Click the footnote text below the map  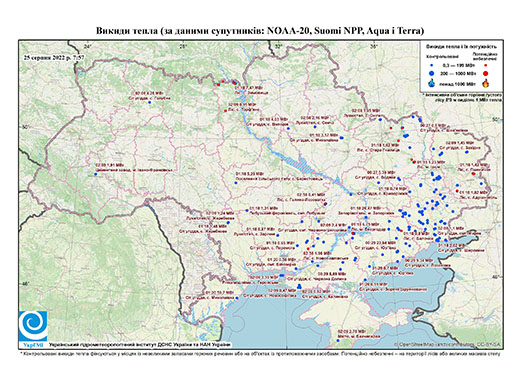pos(260,353)
